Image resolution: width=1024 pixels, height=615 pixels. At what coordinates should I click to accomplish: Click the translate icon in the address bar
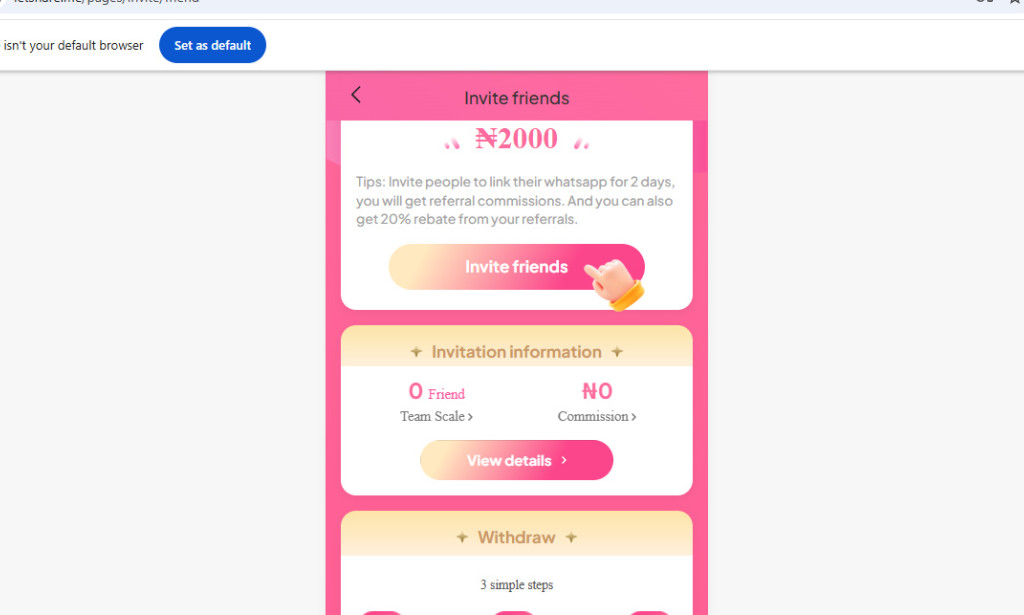985,3
